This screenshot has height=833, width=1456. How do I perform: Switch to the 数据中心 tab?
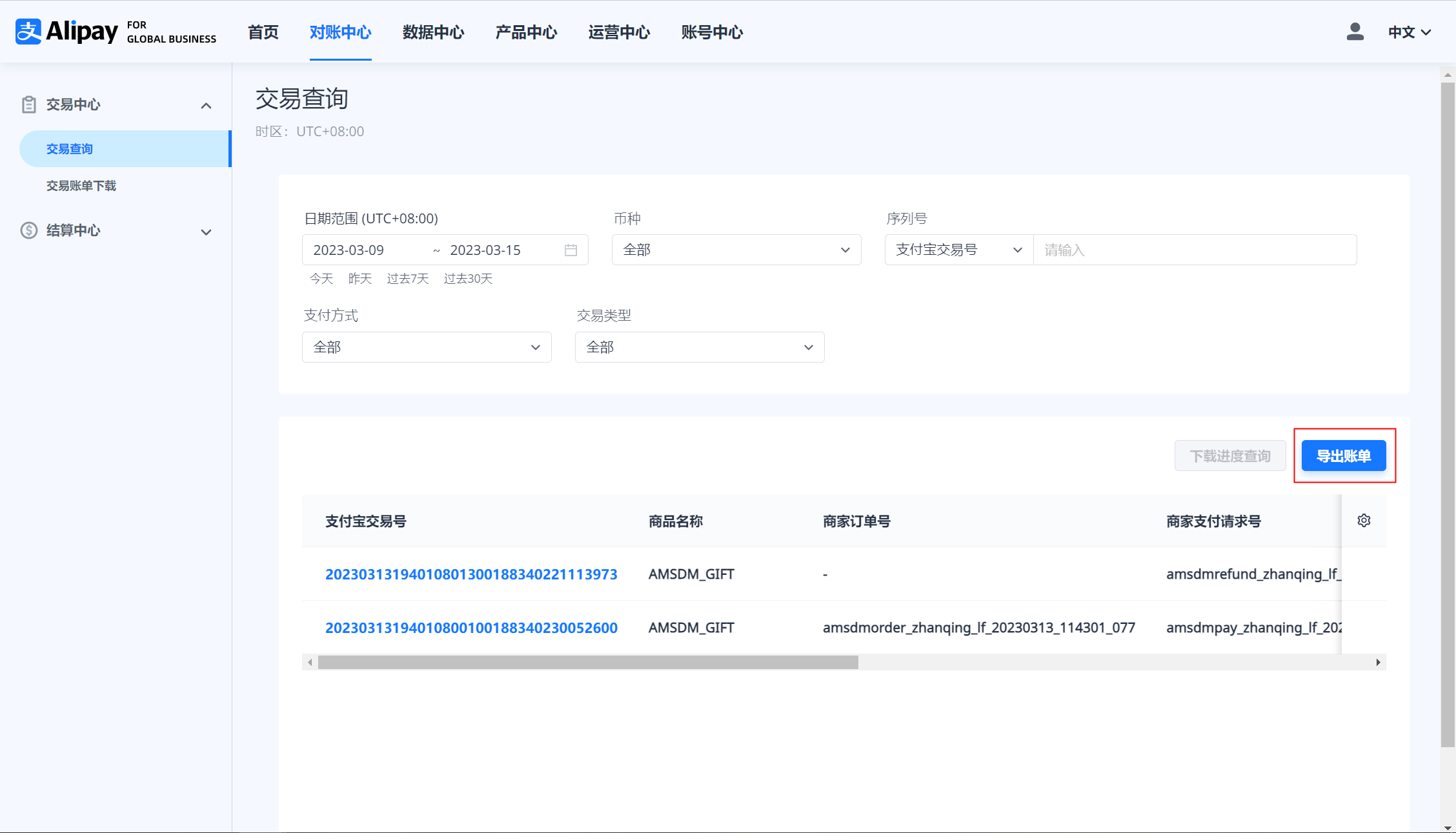pos(433,32)
